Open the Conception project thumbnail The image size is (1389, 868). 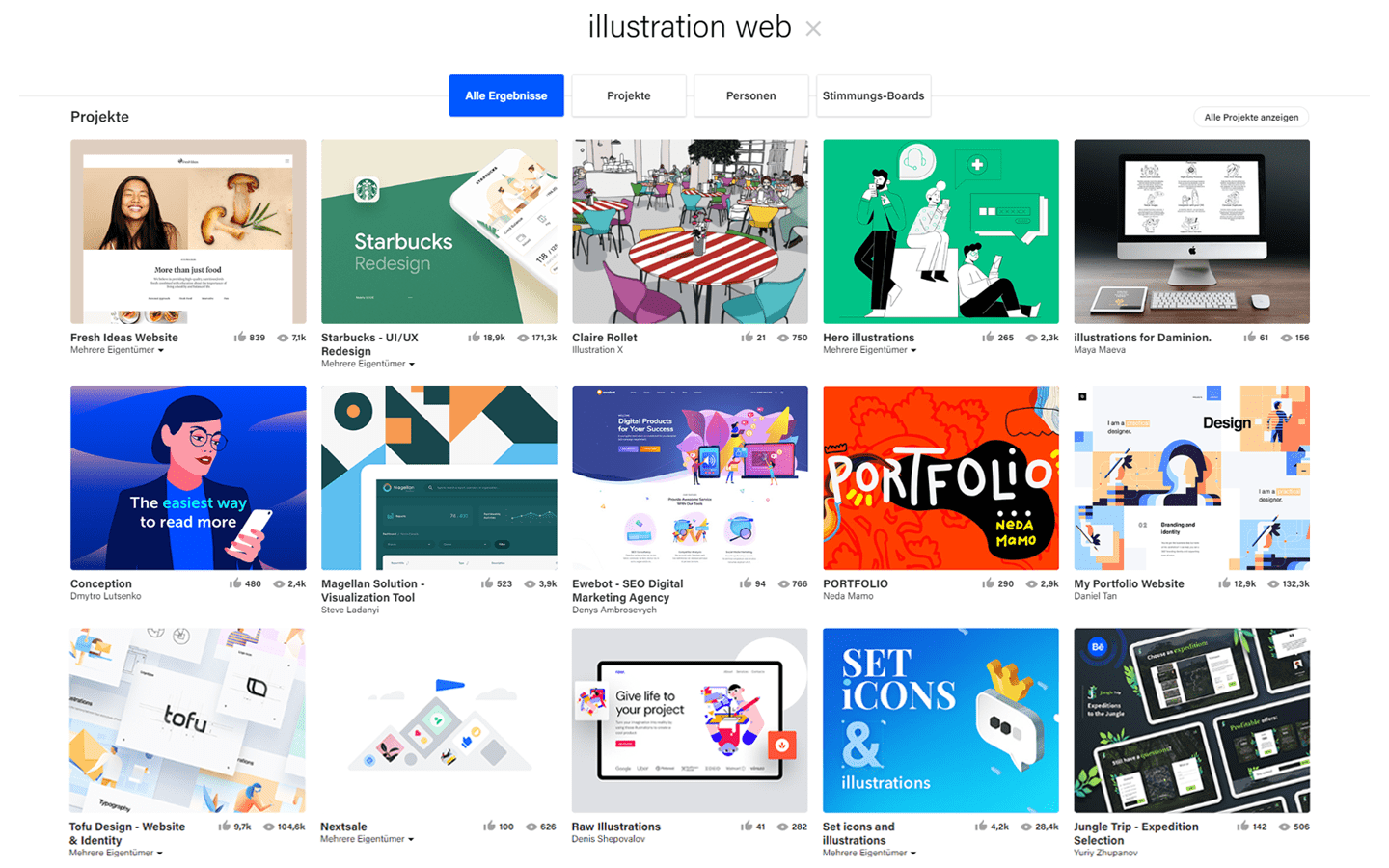(188, 477)
